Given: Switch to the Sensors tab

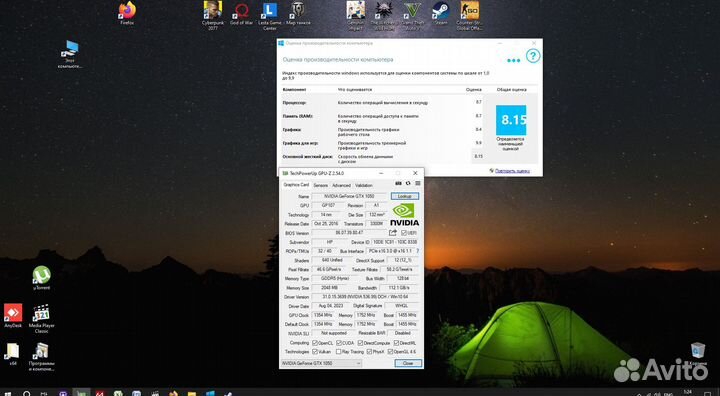Looking at the screenshot, I should click(321, 186).
